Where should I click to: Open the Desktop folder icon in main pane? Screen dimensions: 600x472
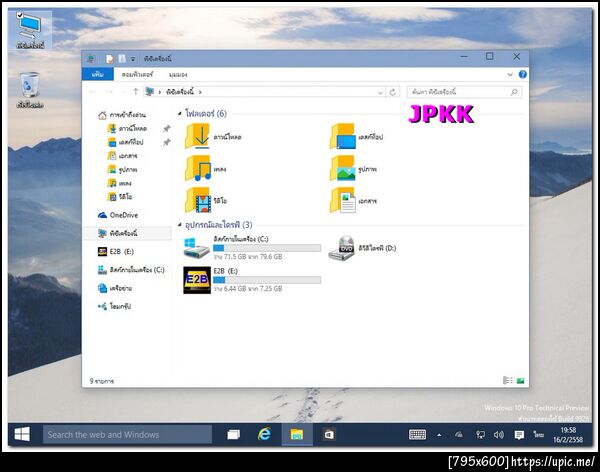click(x=343, y=136)
